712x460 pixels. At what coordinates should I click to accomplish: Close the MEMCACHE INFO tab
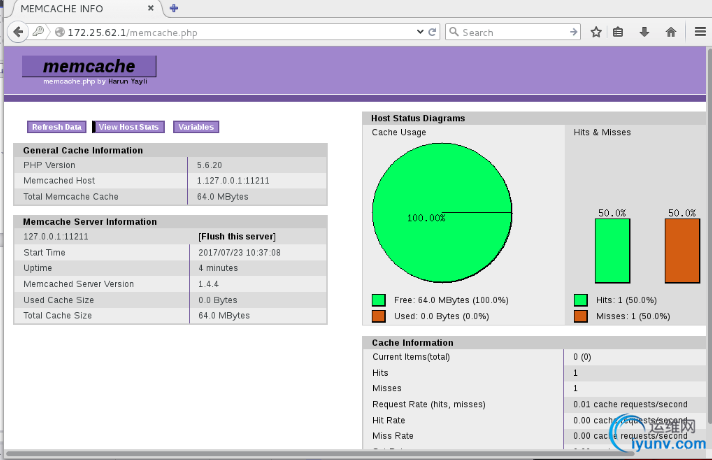(x=151, y=8)
